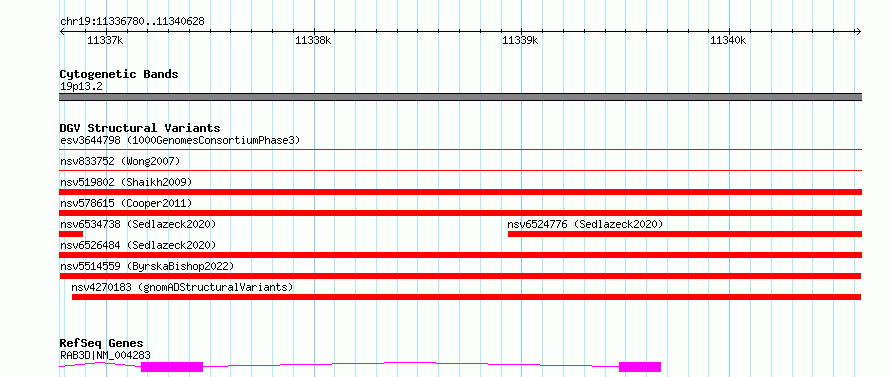890x377 pixels.
Task: Click the 11338k ruler tick label
Action: point(313,40)
